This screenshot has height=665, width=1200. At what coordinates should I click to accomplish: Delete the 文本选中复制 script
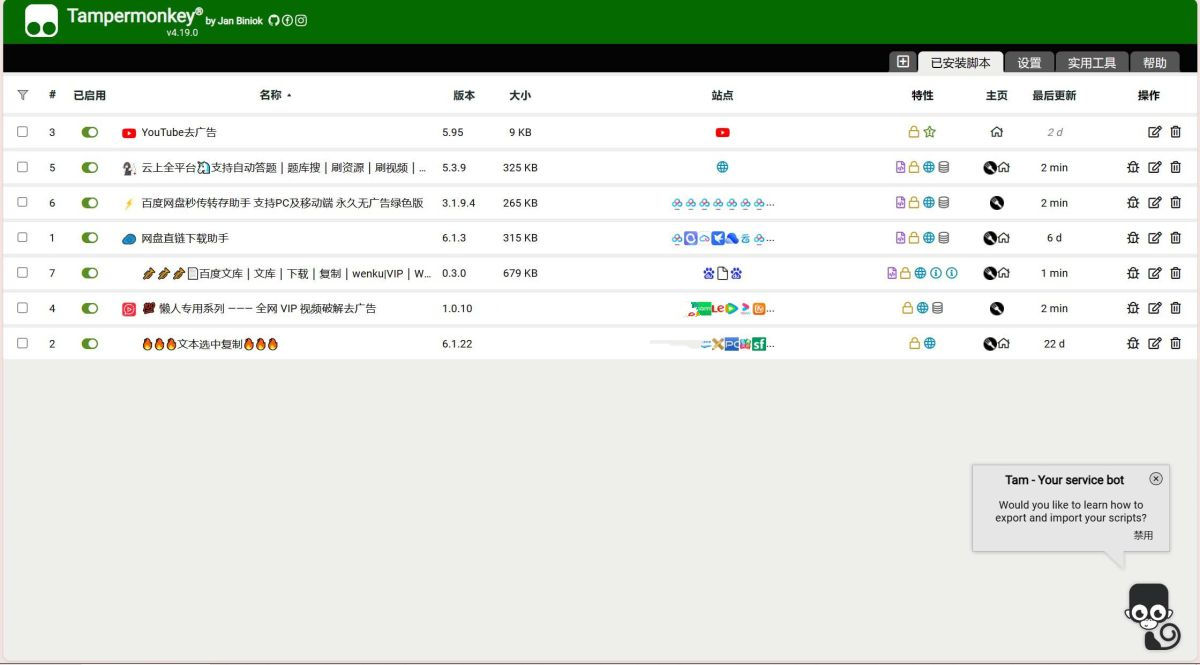[1176, 343]
